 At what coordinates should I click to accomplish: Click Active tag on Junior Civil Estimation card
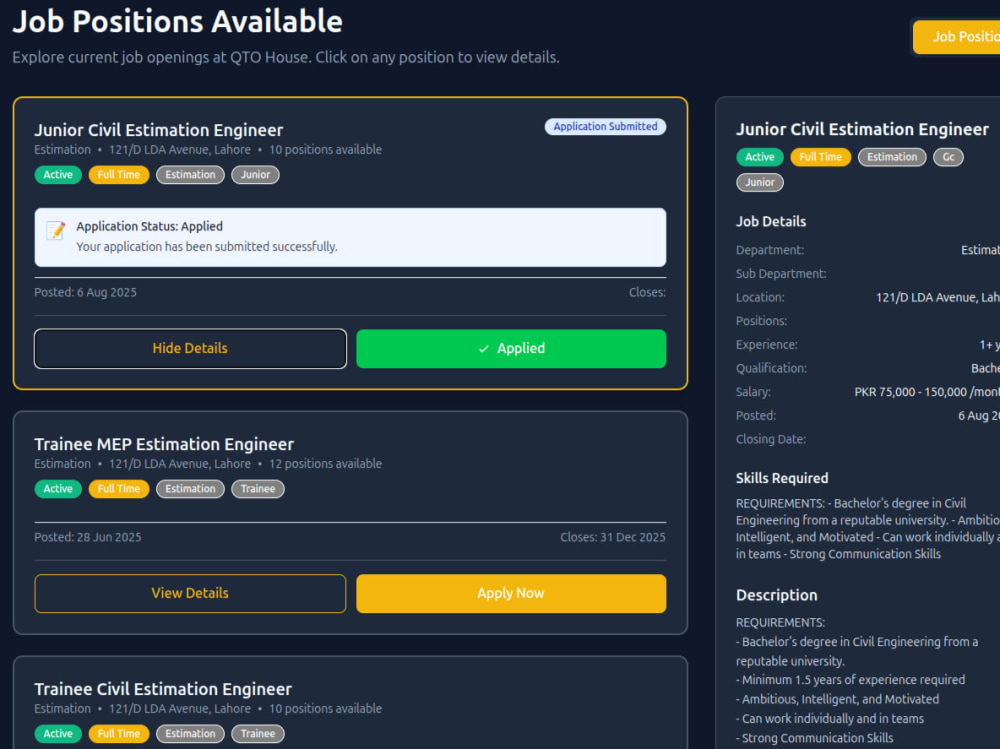(58, 175)
